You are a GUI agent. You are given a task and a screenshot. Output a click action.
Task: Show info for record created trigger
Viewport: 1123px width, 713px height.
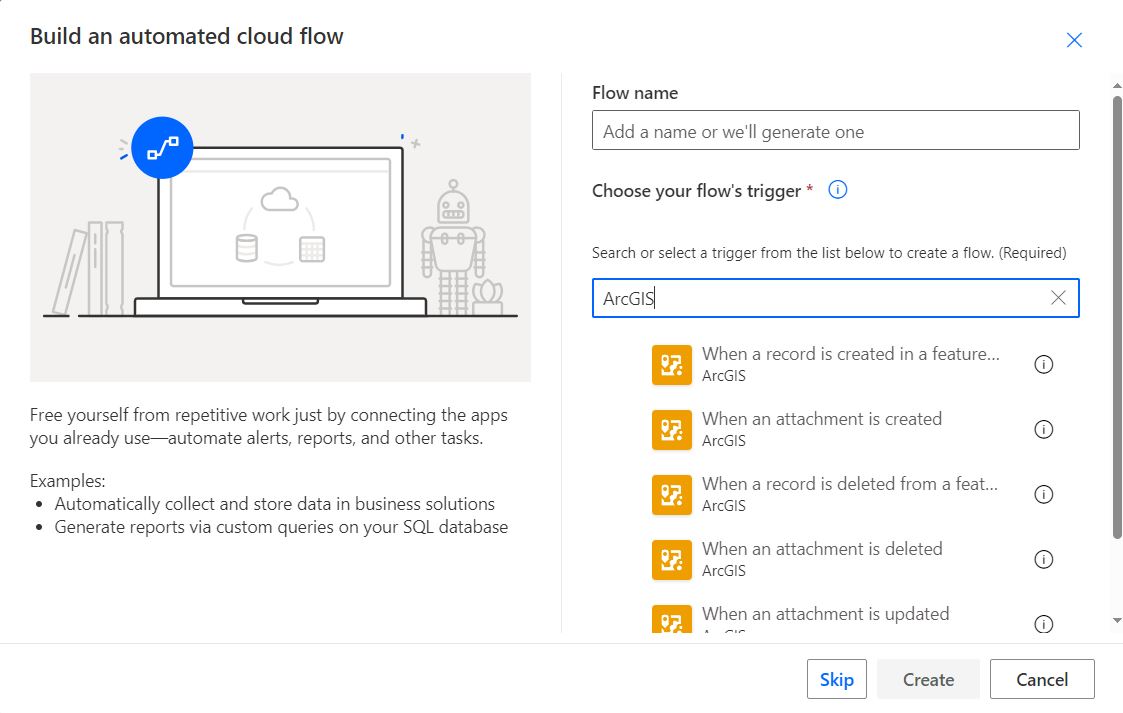[1044, 364]
